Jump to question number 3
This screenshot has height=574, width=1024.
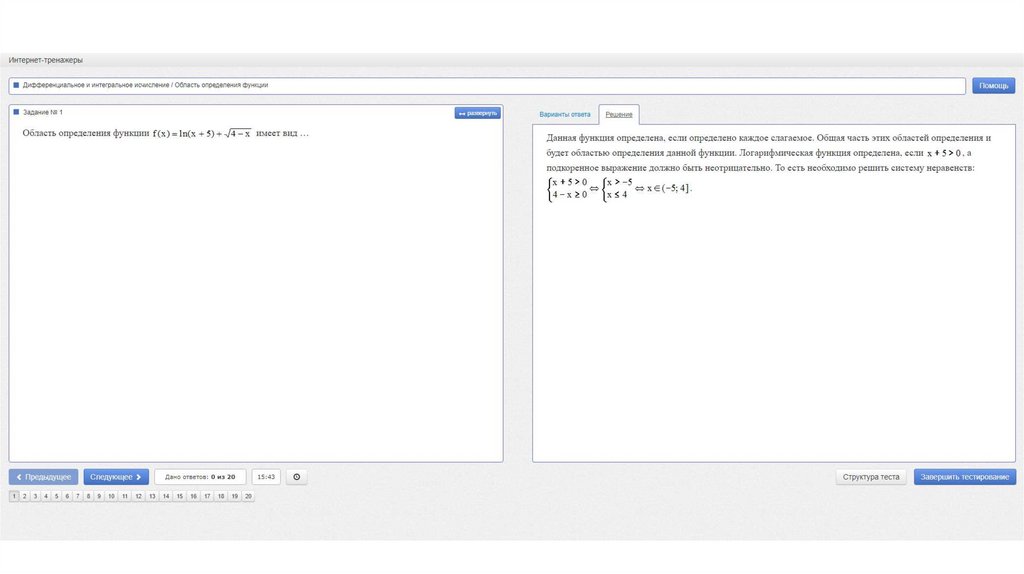(x=35, y=496)
